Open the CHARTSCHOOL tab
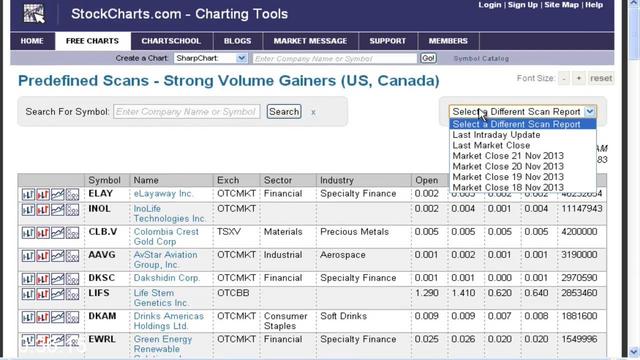 point(171,41)
